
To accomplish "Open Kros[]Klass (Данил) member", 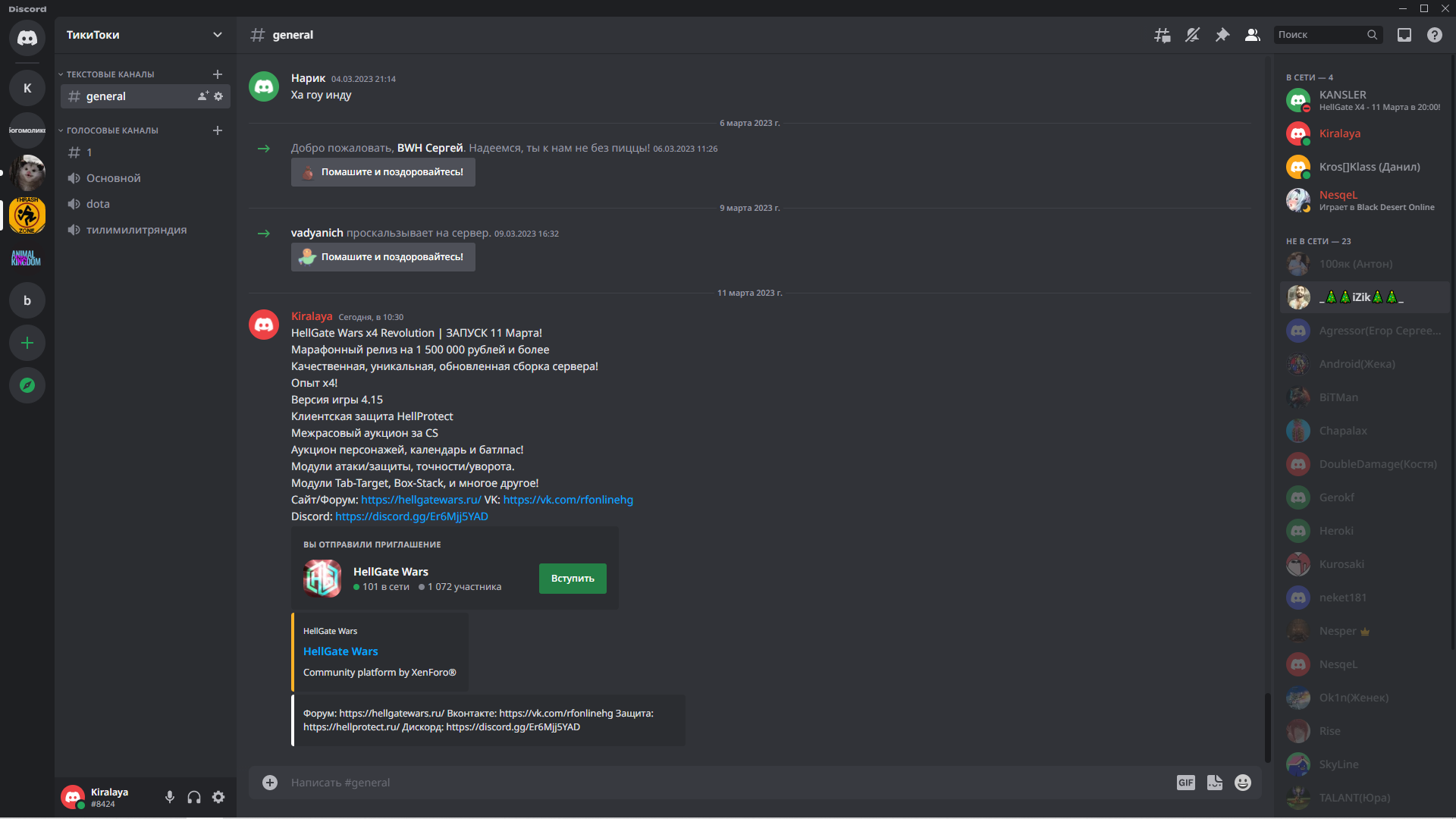I will 1365,167.
